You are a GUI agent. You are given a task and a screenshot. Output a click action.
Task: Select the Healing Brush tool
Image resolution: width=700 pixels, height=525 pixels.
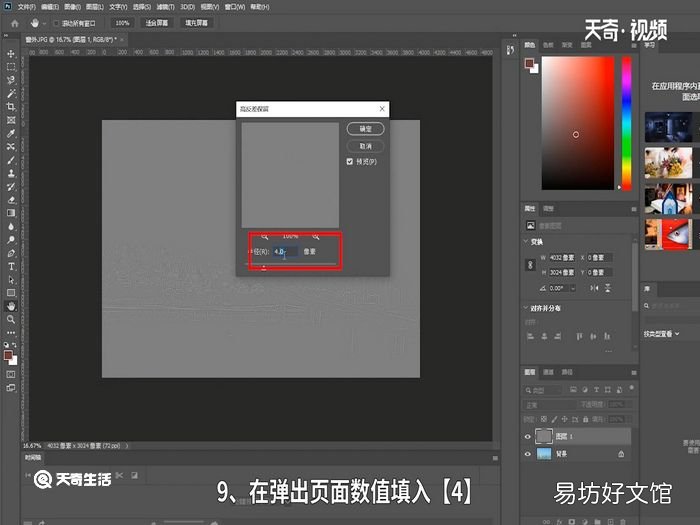click(11, 147)
